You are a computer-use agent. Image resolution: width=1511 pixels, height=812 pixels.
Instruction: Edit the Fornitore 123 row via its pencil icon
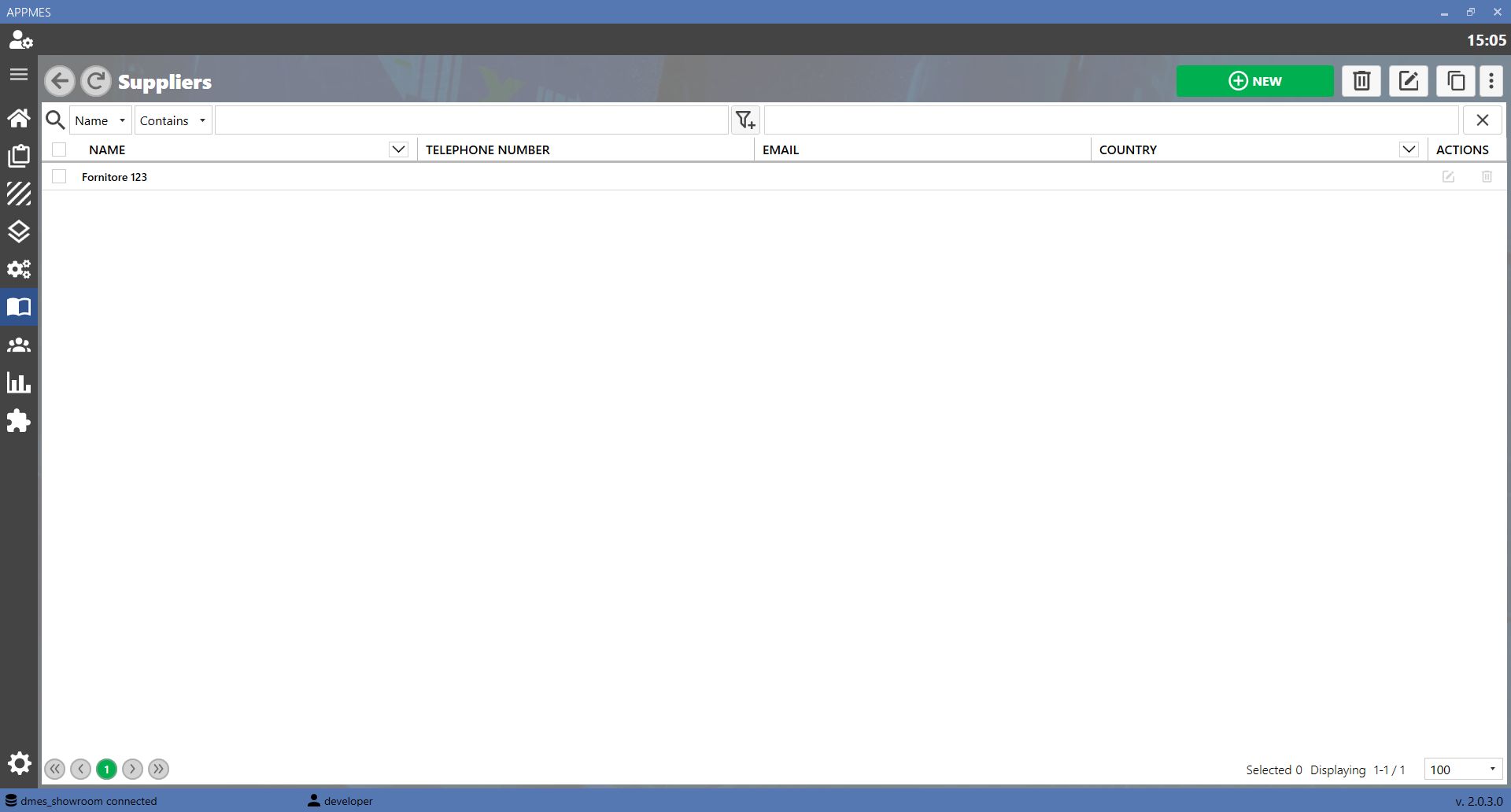(x=1448, y=177)
